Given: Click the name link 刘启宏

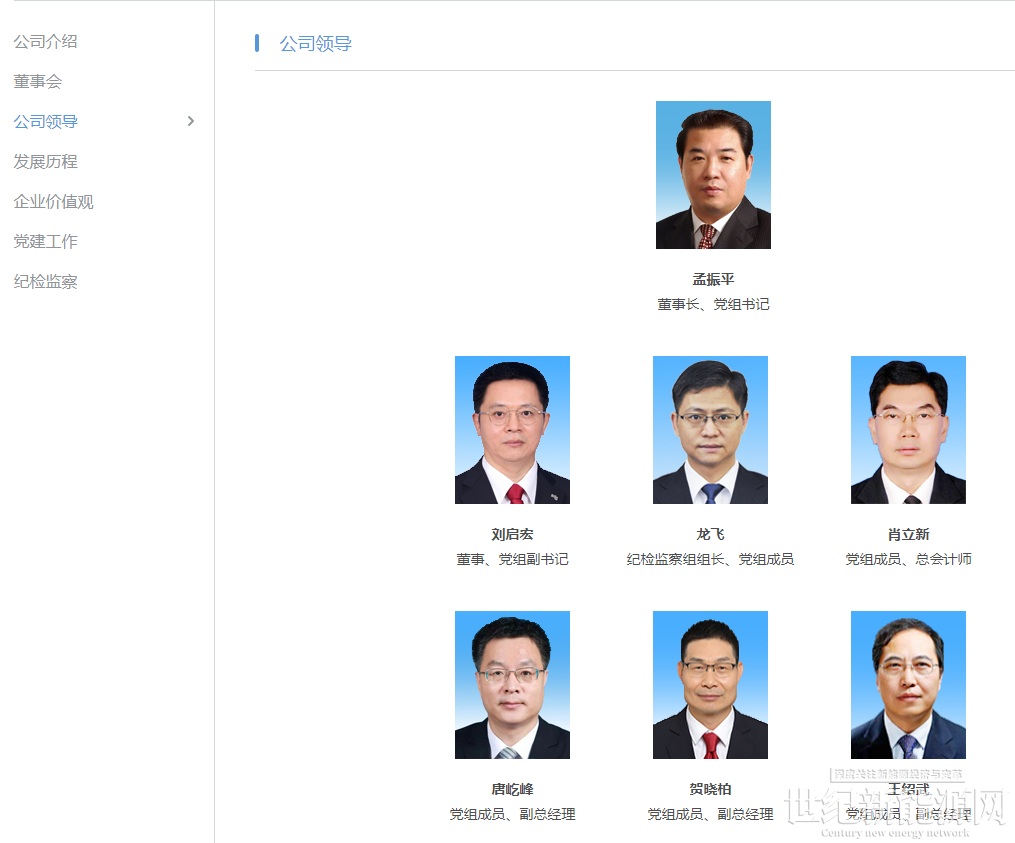Looking at the screenshot, I should pyautogui.click(x=512, y=534).
